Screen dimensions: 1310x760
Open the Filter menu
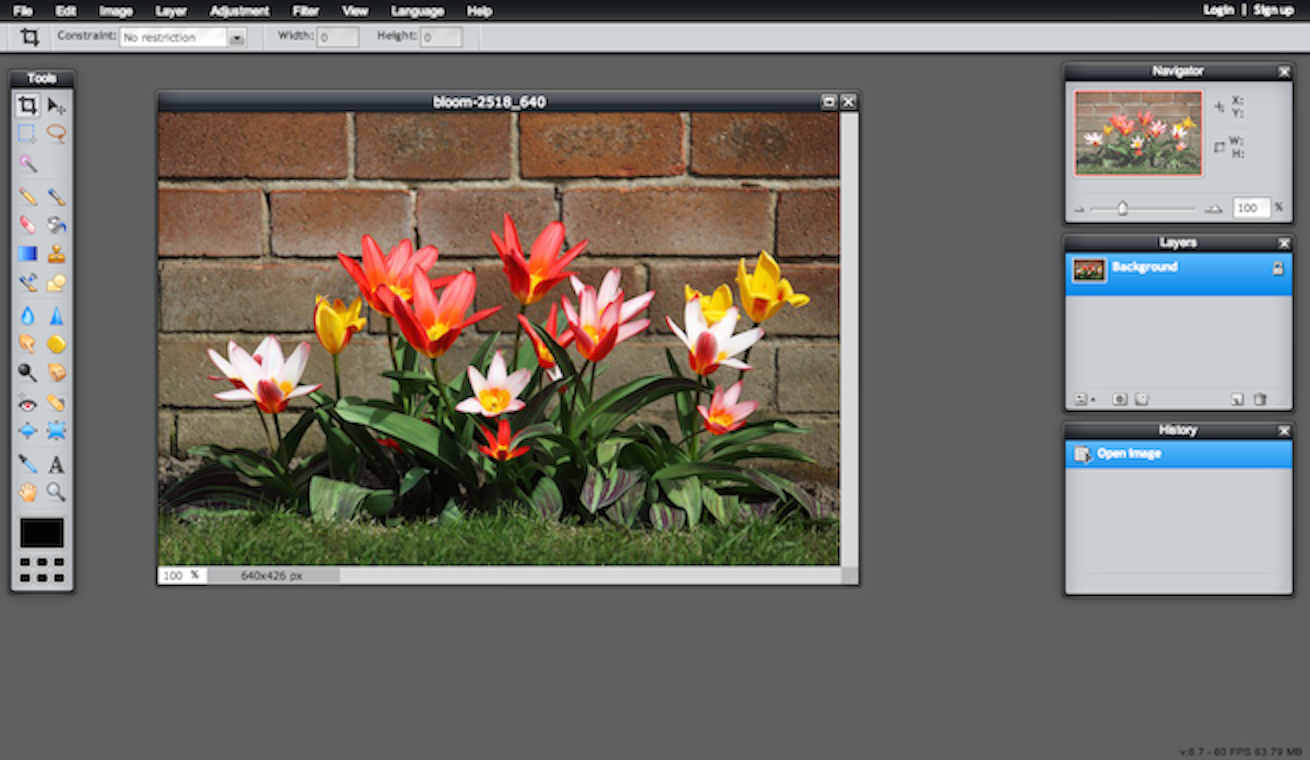(305, 11)
